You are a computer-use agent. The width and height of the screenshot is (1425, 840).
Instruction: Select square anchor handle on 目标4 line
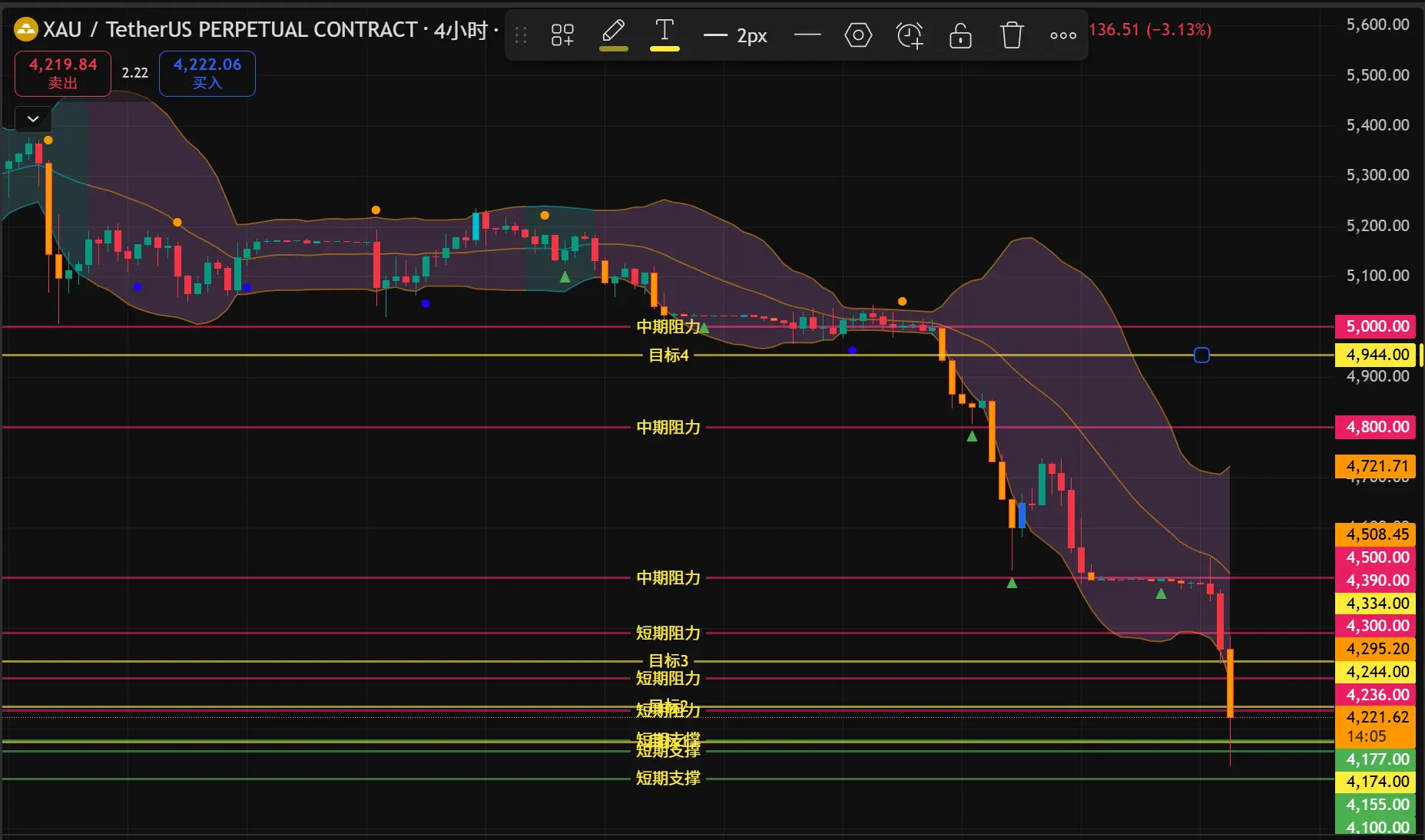coord(1201,355)
